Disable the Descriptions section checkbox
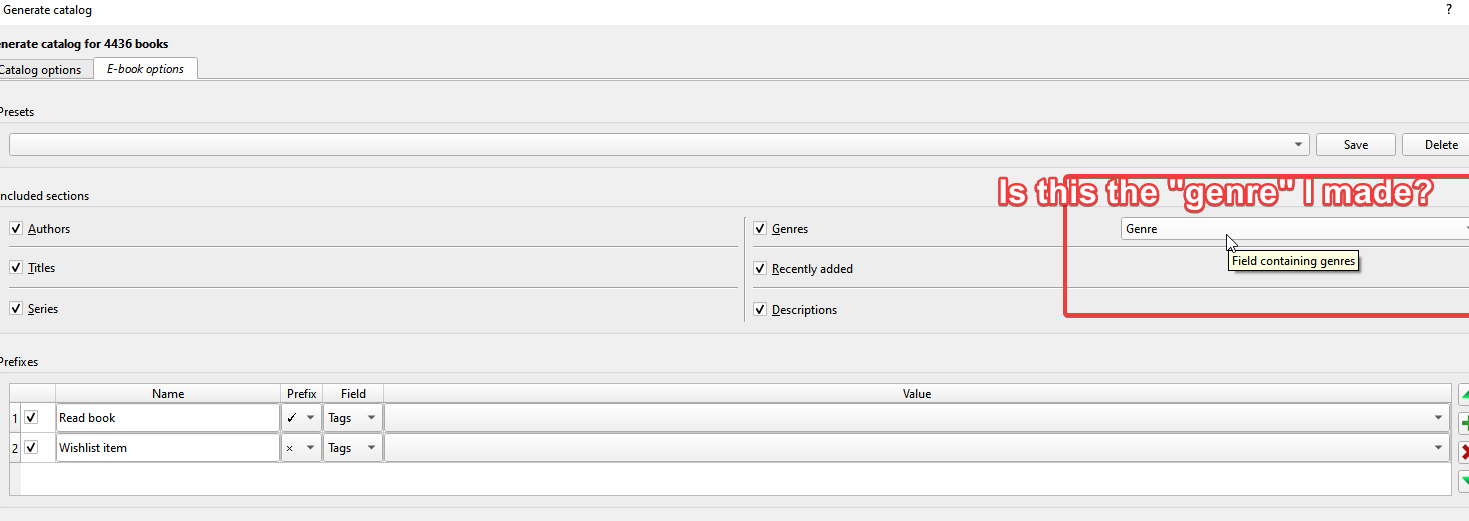The width and height of the screenshot is (1469, 521). [761, 310]
